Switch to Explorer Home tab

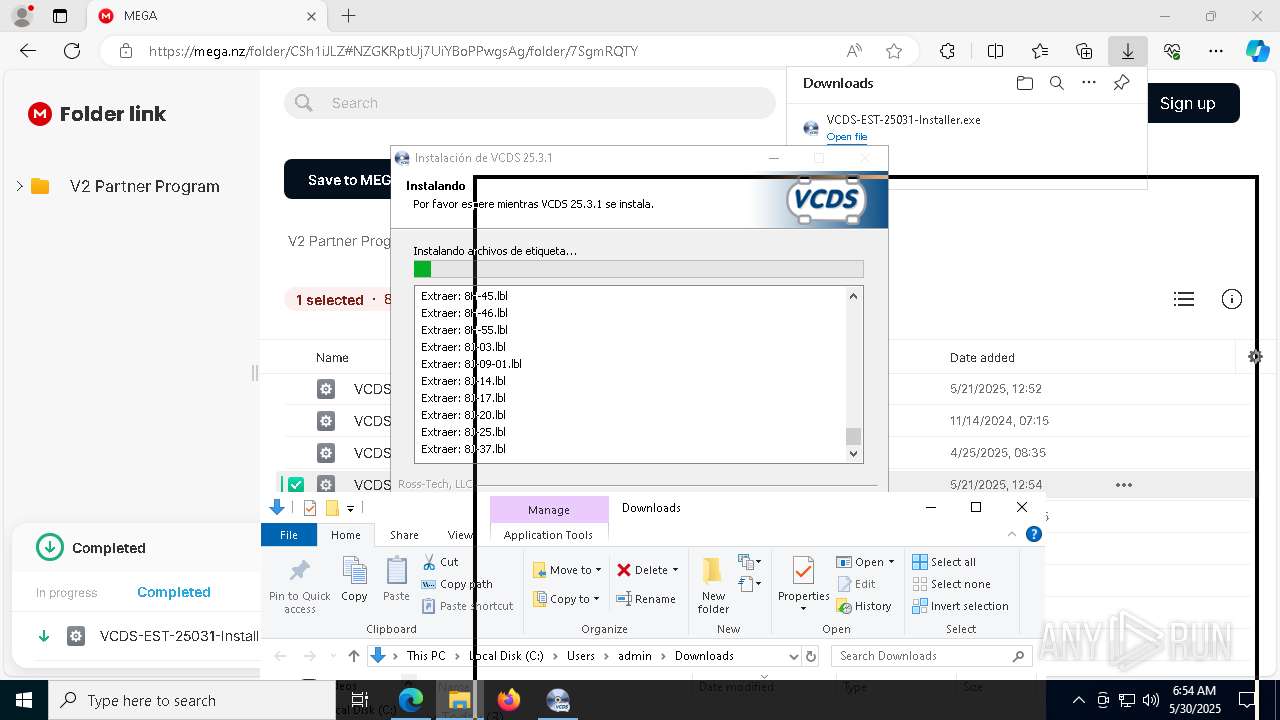tap(346, 535)
